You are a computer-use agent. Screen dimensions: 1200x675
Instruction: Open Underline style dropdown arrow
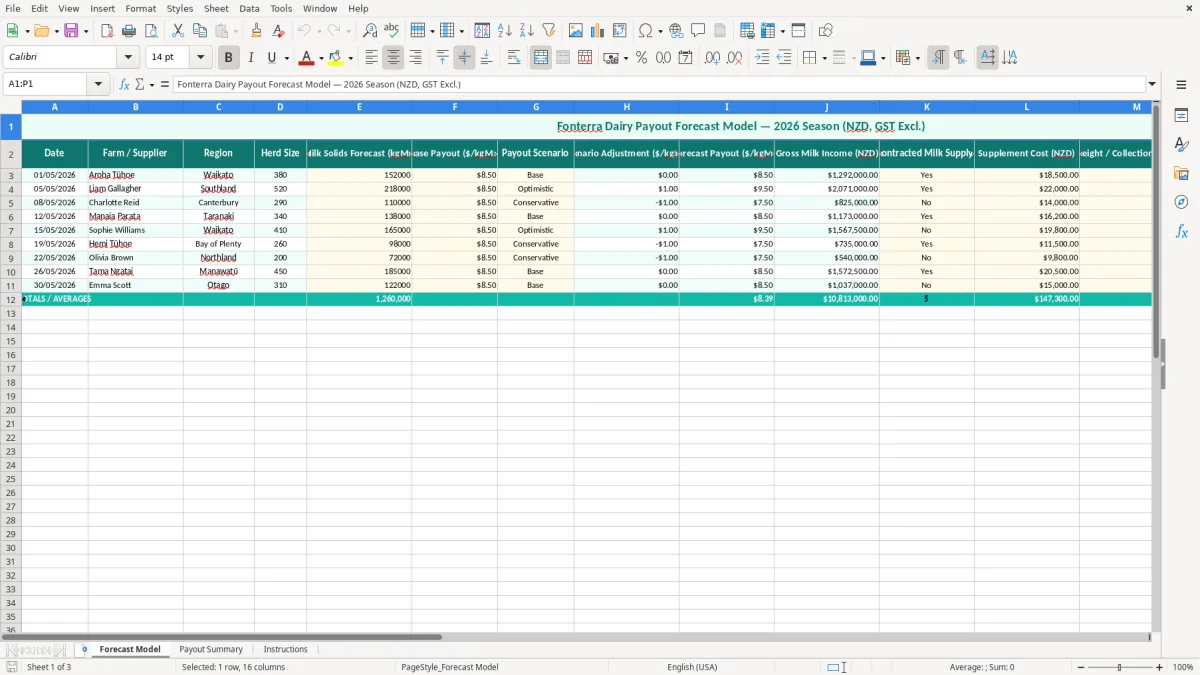pos(286,58)
